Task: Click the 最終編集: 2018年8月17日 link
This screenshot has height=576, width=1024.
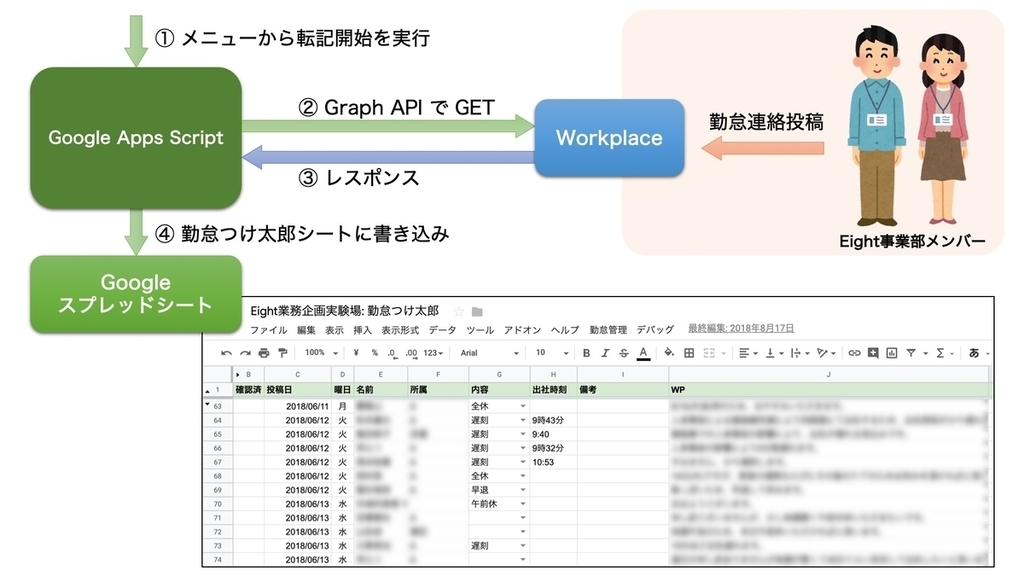Action: coord(741,328)
